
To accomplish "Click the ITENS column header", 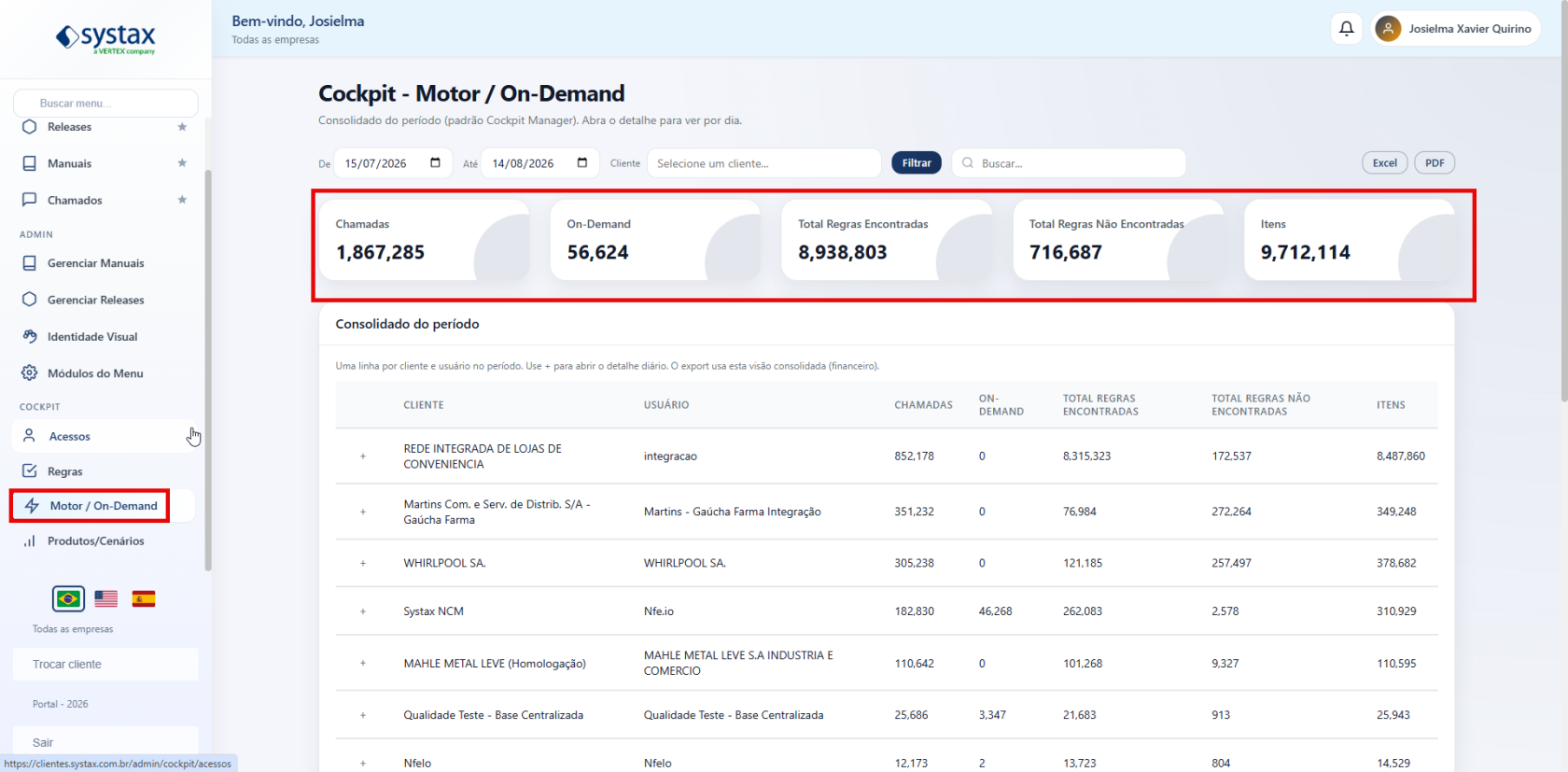I will point(1391,405).
